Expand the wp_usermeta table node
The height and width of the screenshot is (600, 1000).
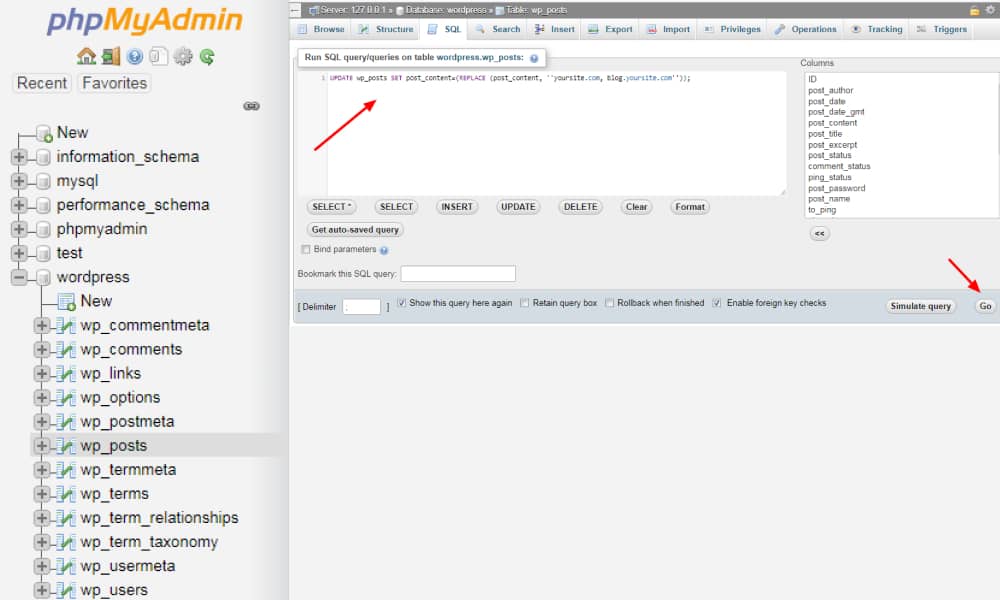click(x=42, y=566)
